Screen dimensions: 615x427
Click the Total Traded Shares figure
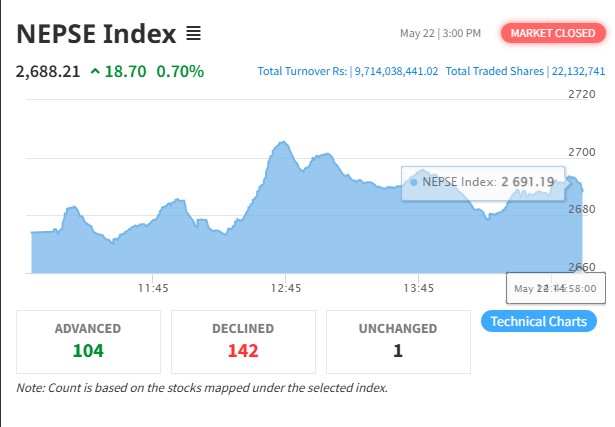click(578, 72)
